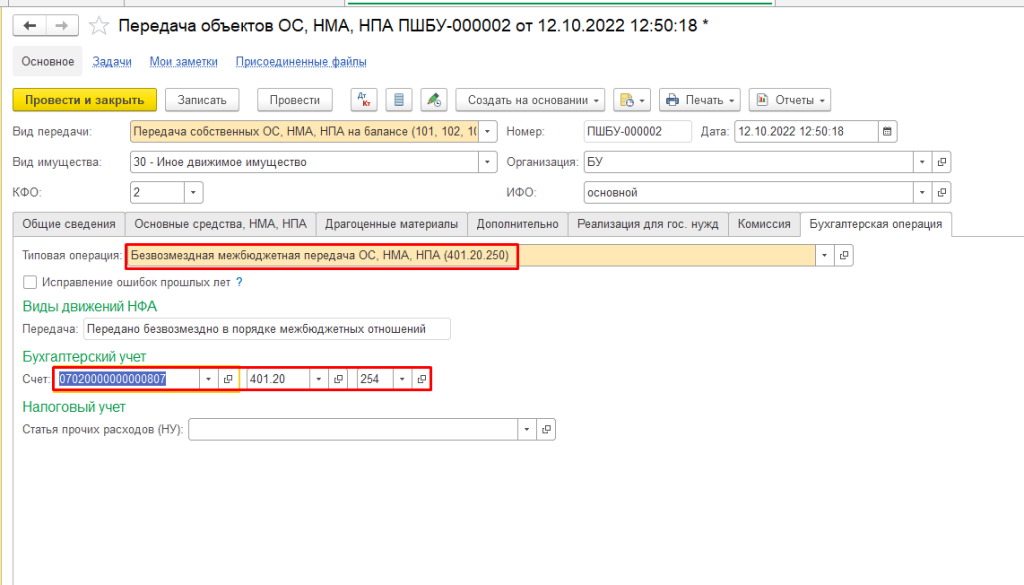
Task: Click open-form icon next to Статья прочих расходов
Action: [546, 429]
